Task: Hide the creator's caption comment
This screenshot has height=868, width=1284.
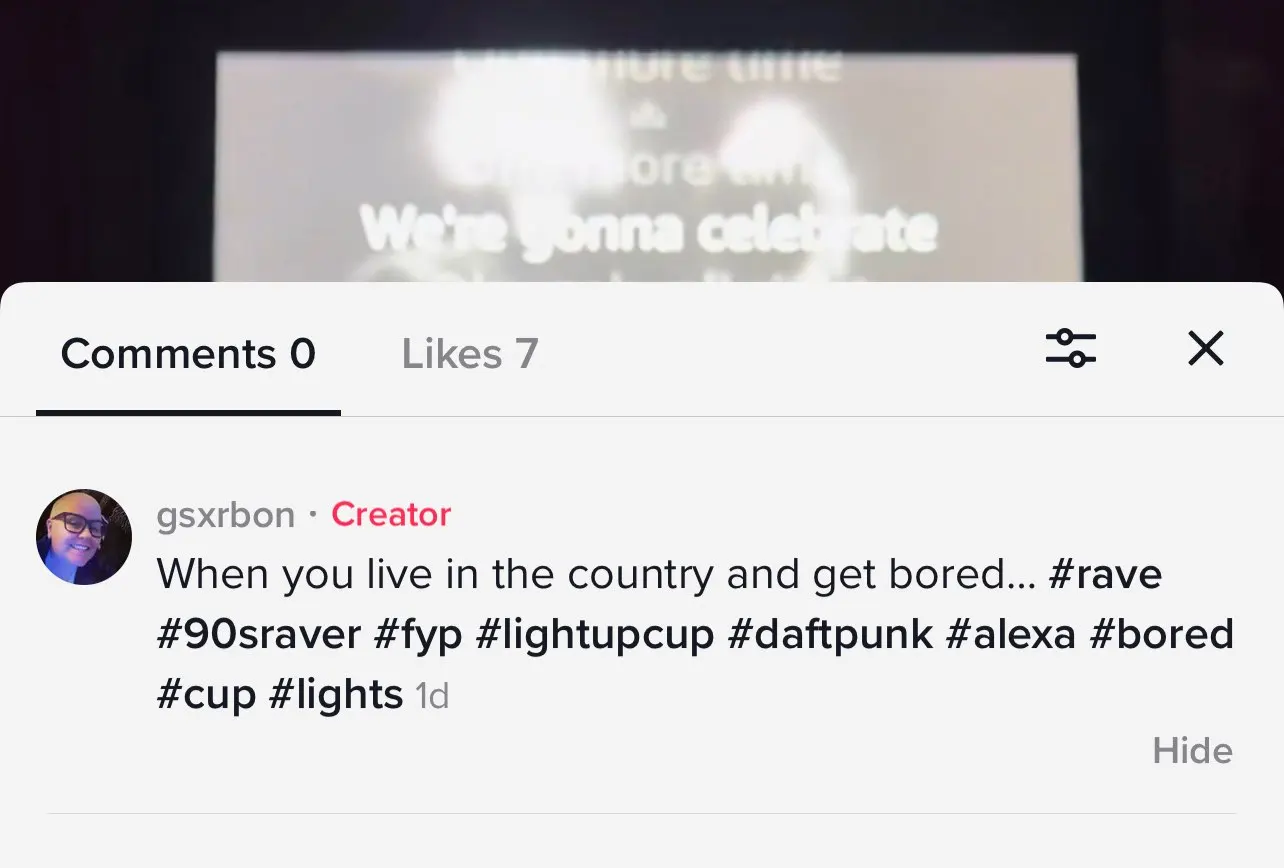Action: click(1192, 751)
